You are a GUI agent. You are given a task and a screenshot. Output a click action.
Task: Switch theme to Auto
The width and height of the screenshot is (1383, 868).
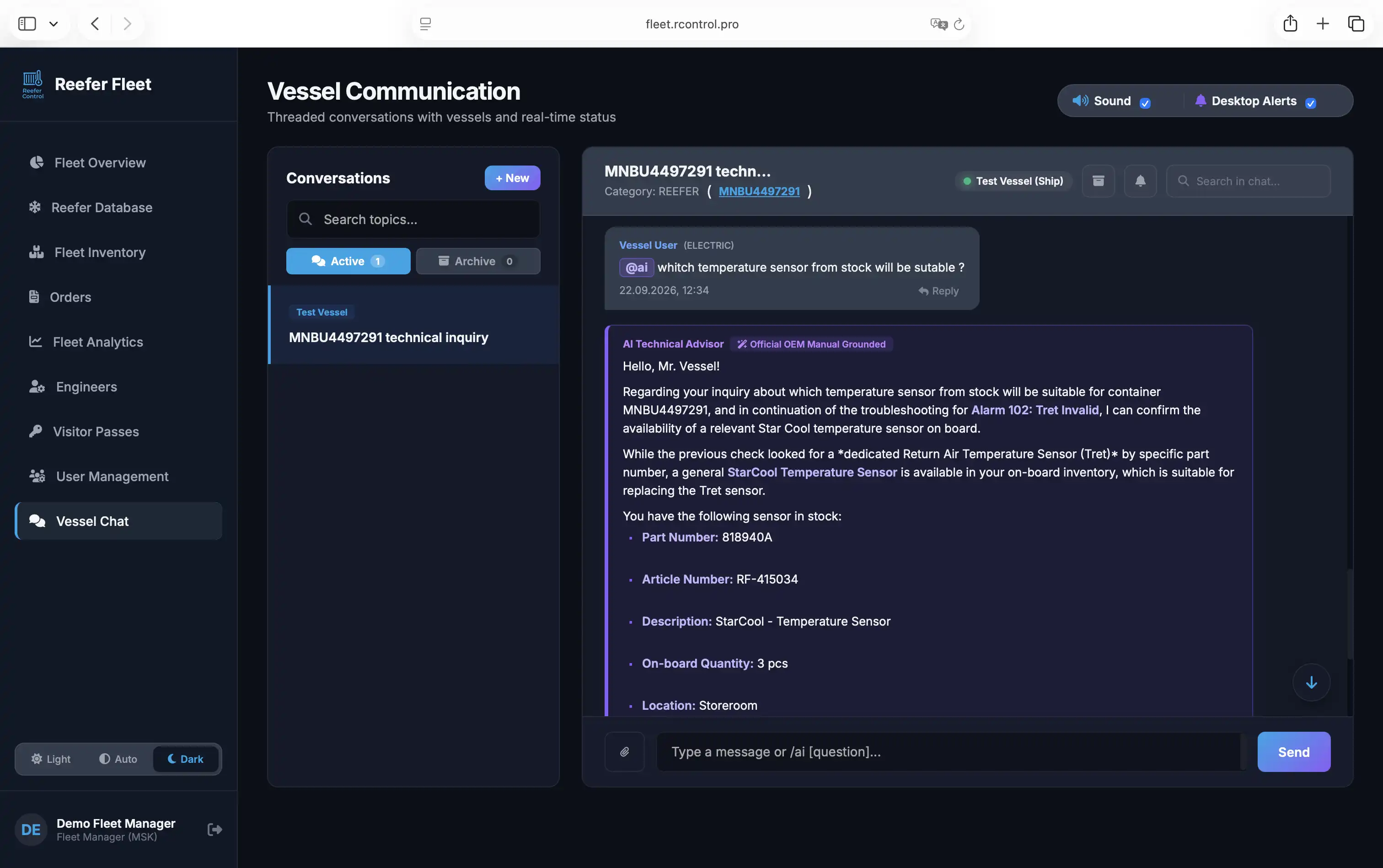[118, 759]
